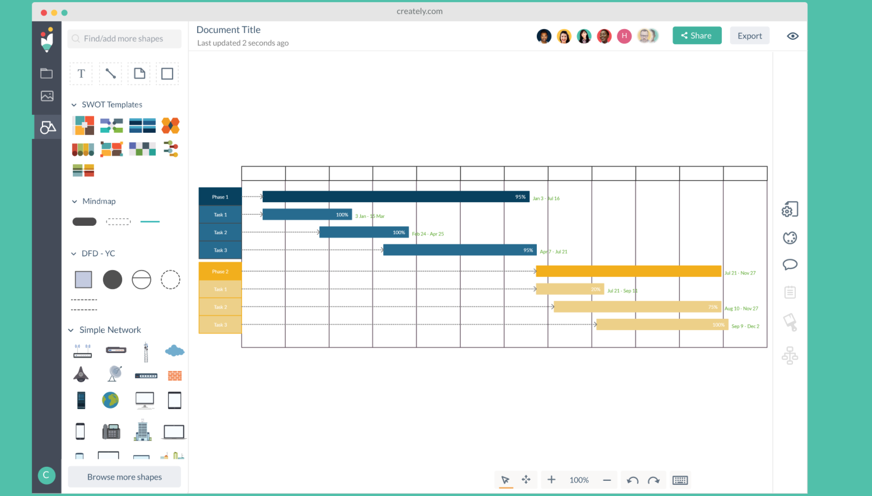872x496 pixels.
Task: Collapse the Mindmap section
Action: pyautogui.click(x=75, y=201)
